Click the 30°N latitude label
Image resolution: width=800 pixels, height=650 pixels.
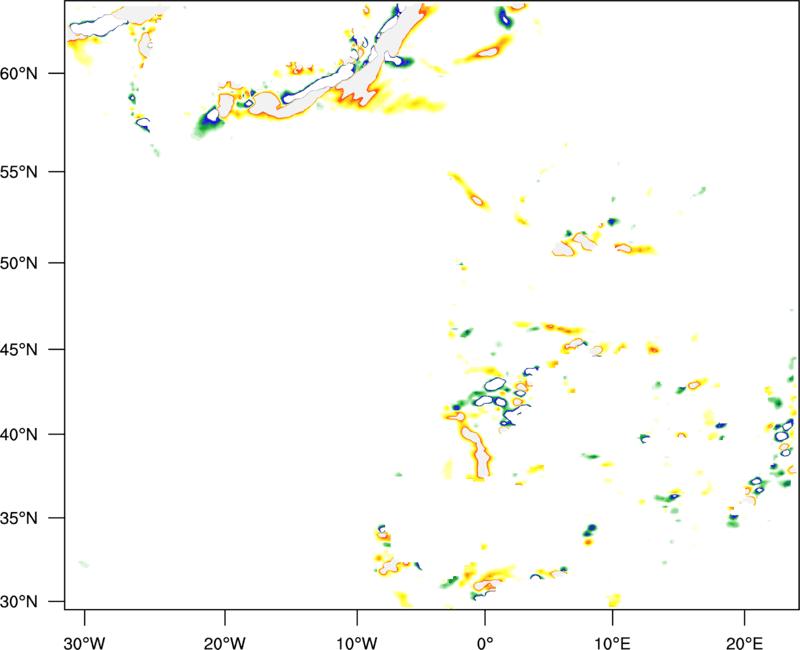click(19, 602)
